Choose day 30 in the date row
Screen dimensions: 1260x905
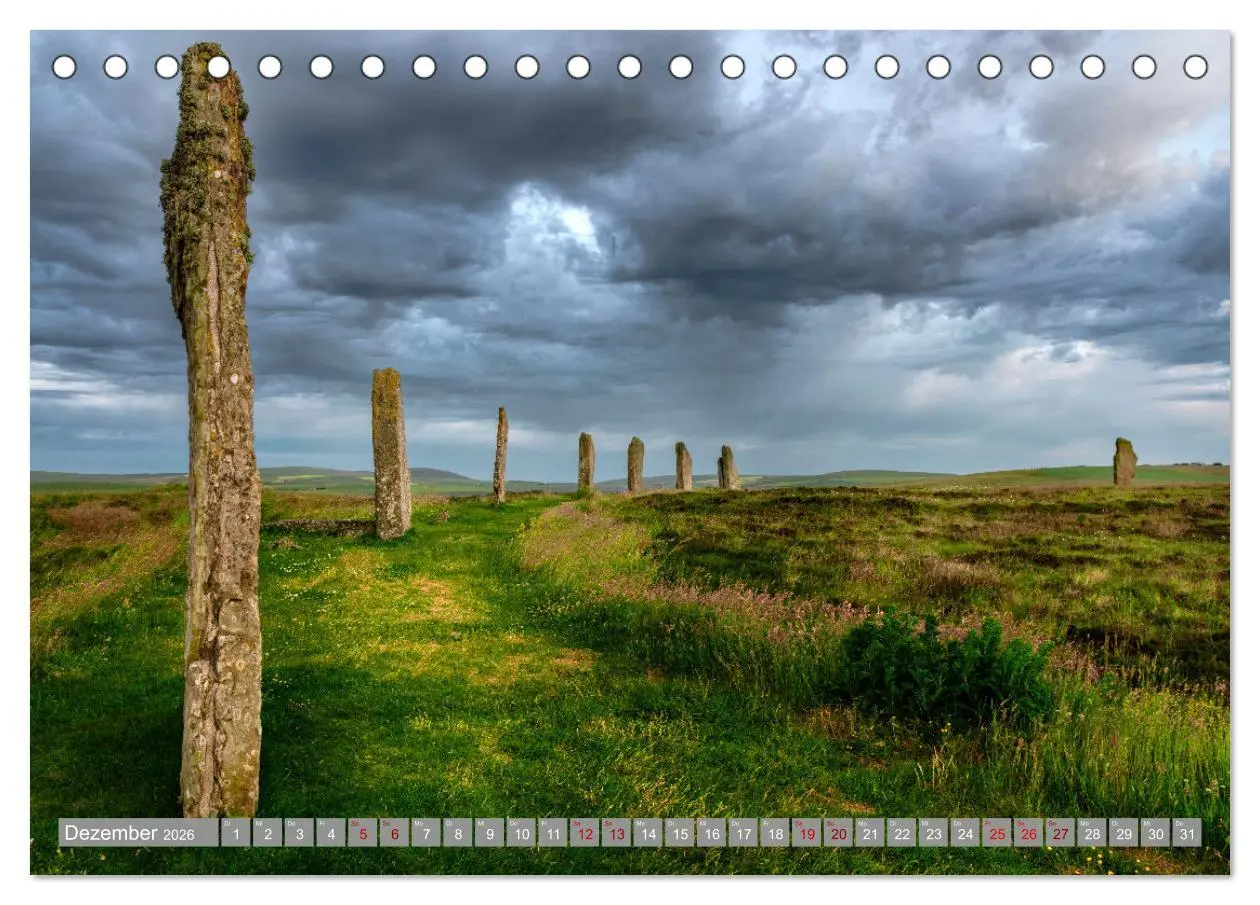pos(1155,833)
